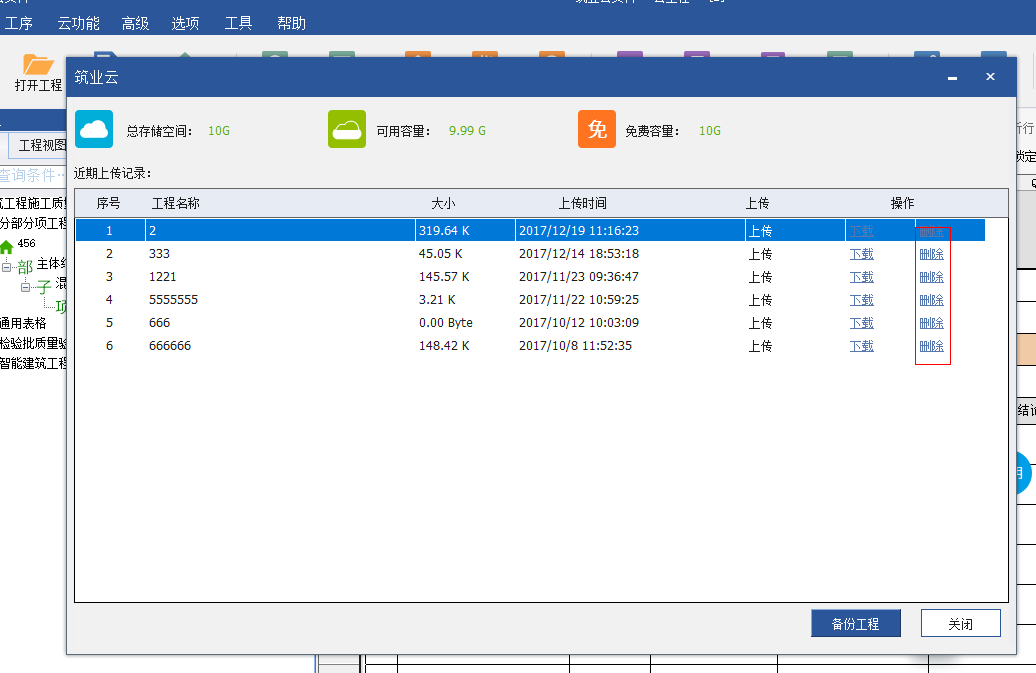
Task: Open the 高级 menu
Action: (135, 23)
